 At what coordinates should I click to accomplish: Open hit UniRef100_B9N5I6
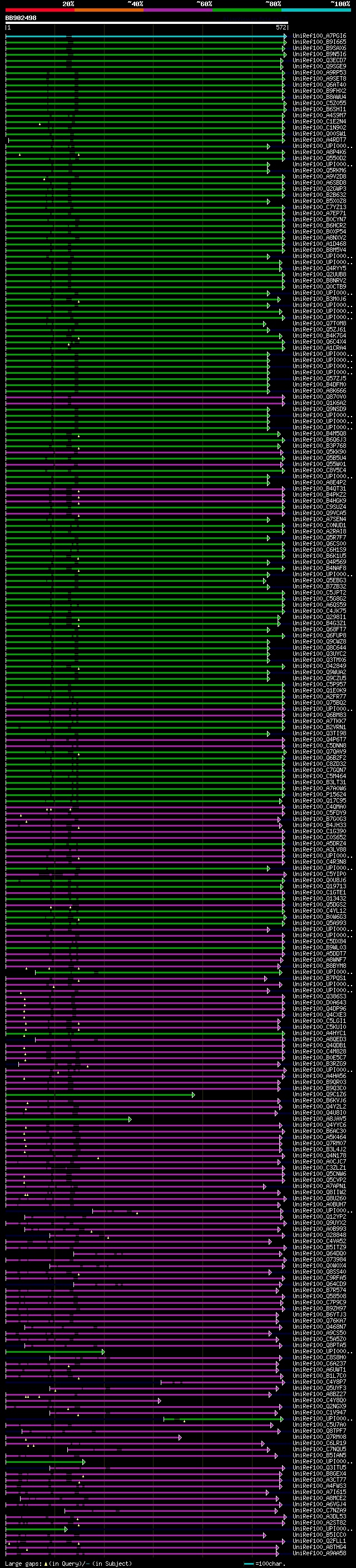point(319,54)
